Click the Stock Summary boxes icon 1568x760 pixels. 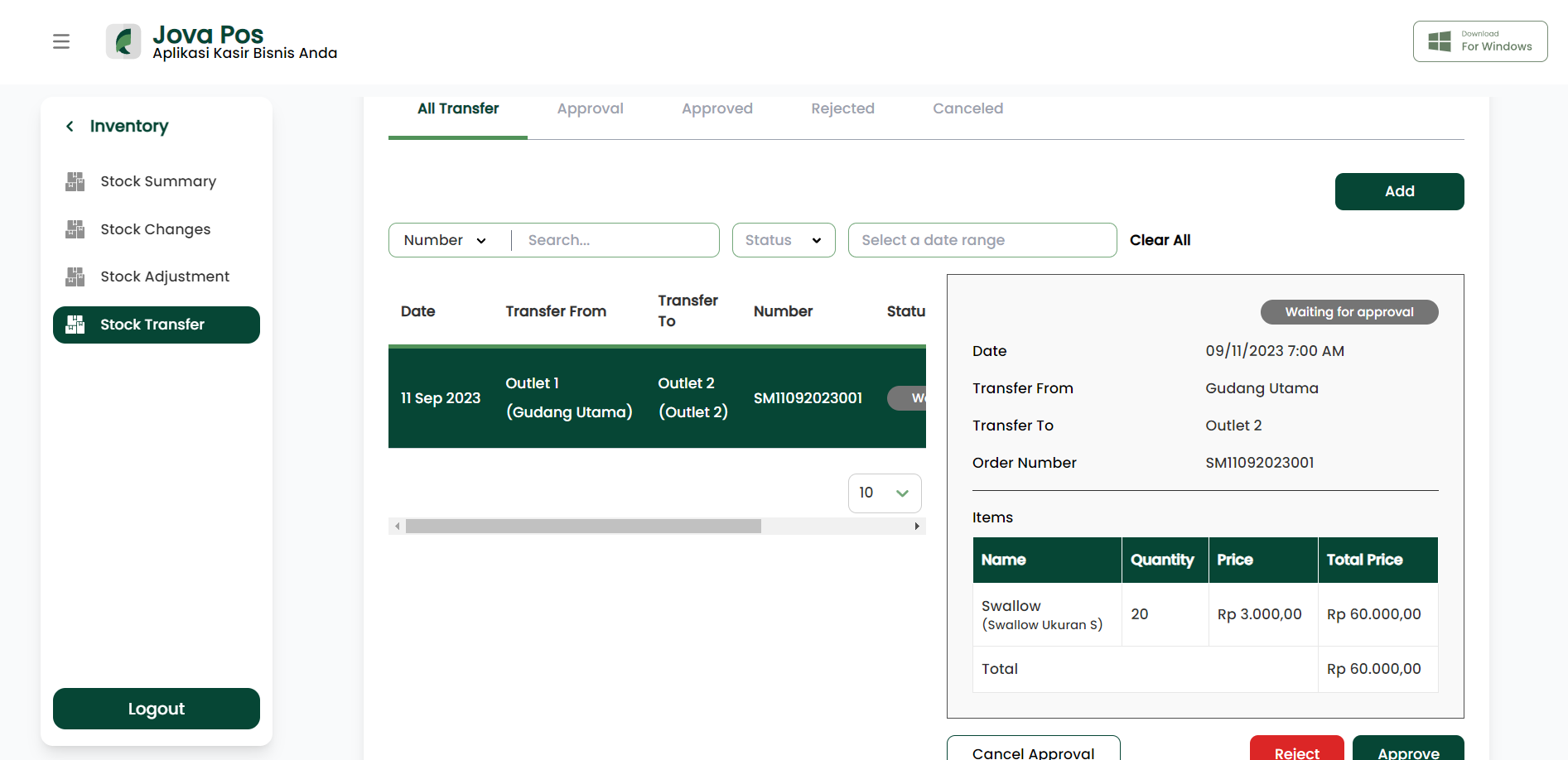[75, 181]
